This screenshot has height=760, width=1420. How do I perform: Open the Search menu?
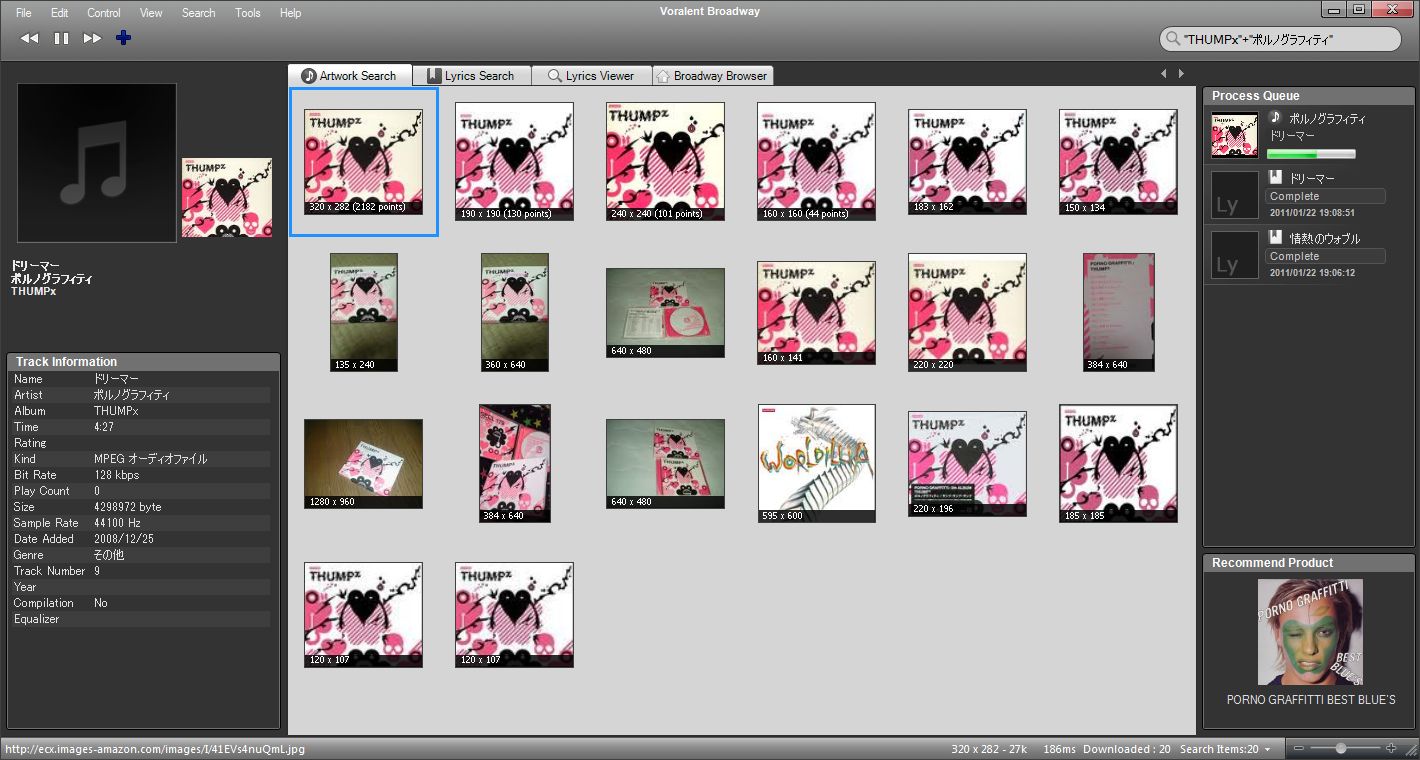[198, 13]
